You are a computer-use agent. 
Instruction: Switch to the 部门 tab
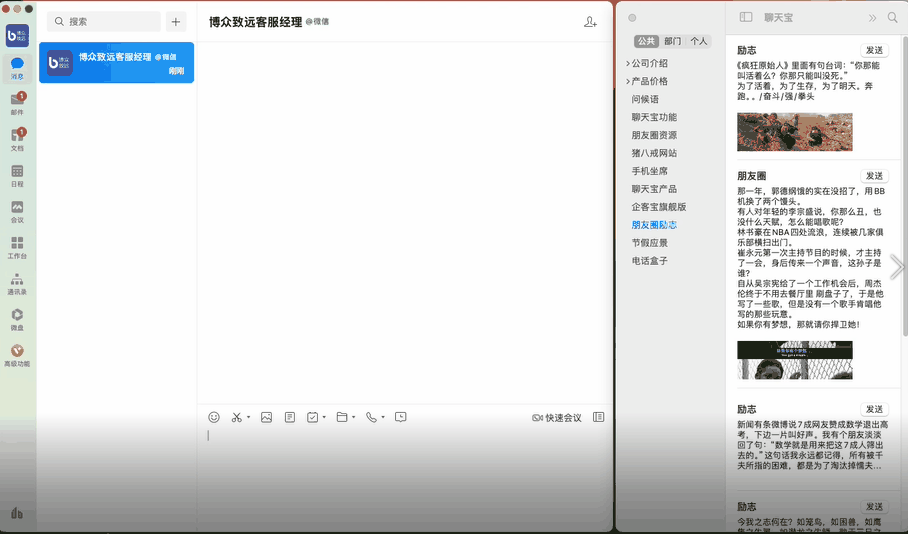tap(672, 42)
